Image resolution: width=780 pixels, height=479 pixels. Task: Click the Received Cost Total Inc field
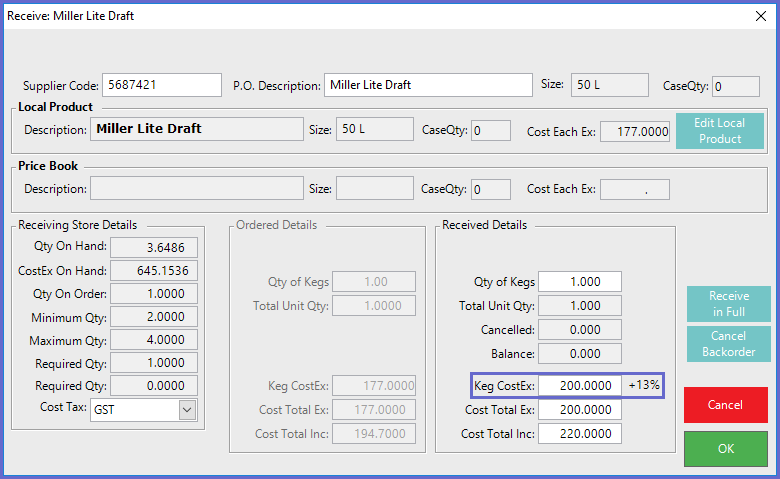580,434
